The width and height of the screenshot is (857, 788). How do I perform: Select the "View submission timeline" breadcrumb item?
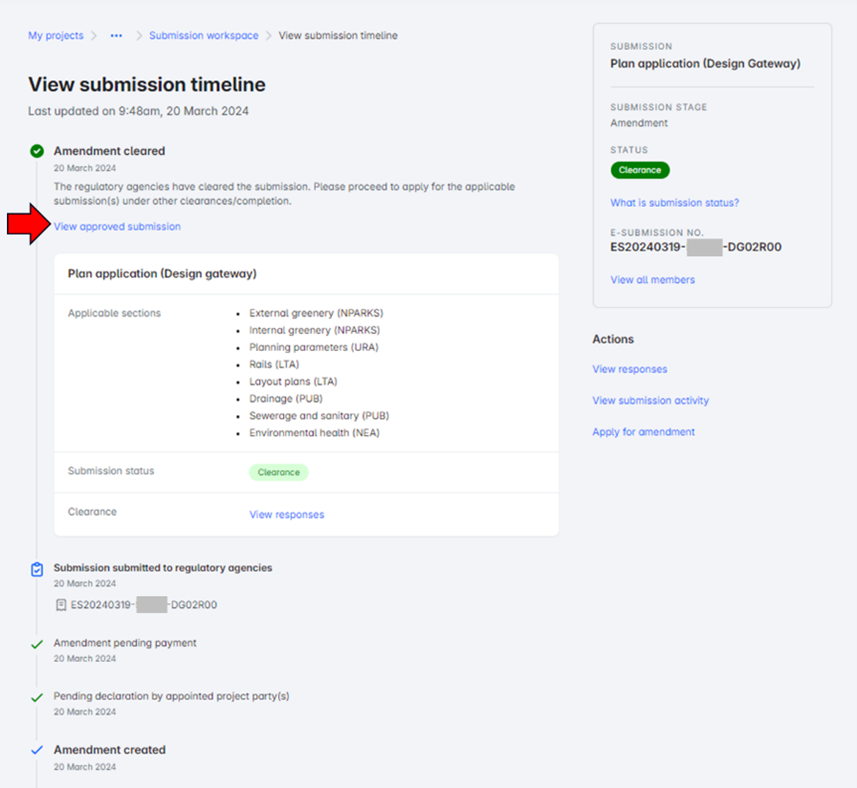[x=336, y=35]
